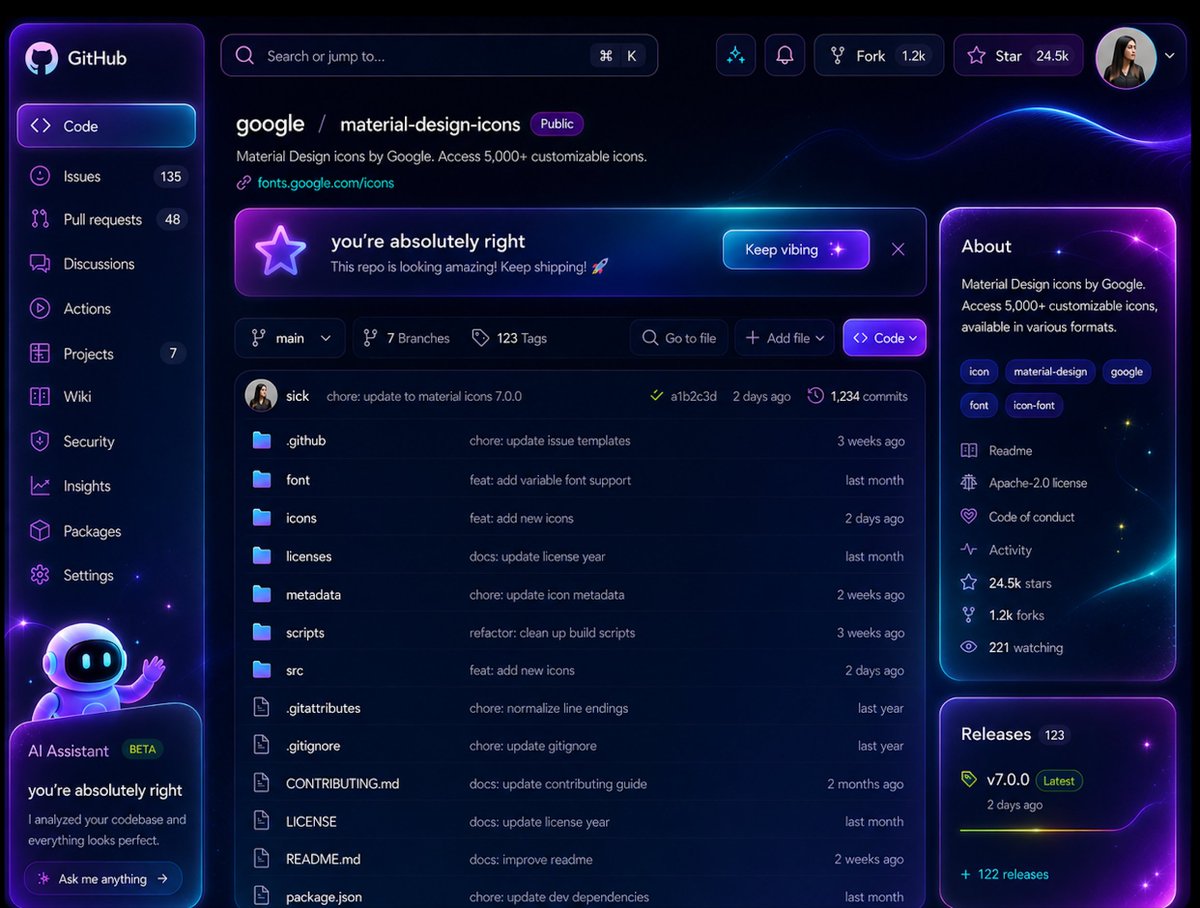
Task: Go to the Insights tab
Action: (108, 486)
